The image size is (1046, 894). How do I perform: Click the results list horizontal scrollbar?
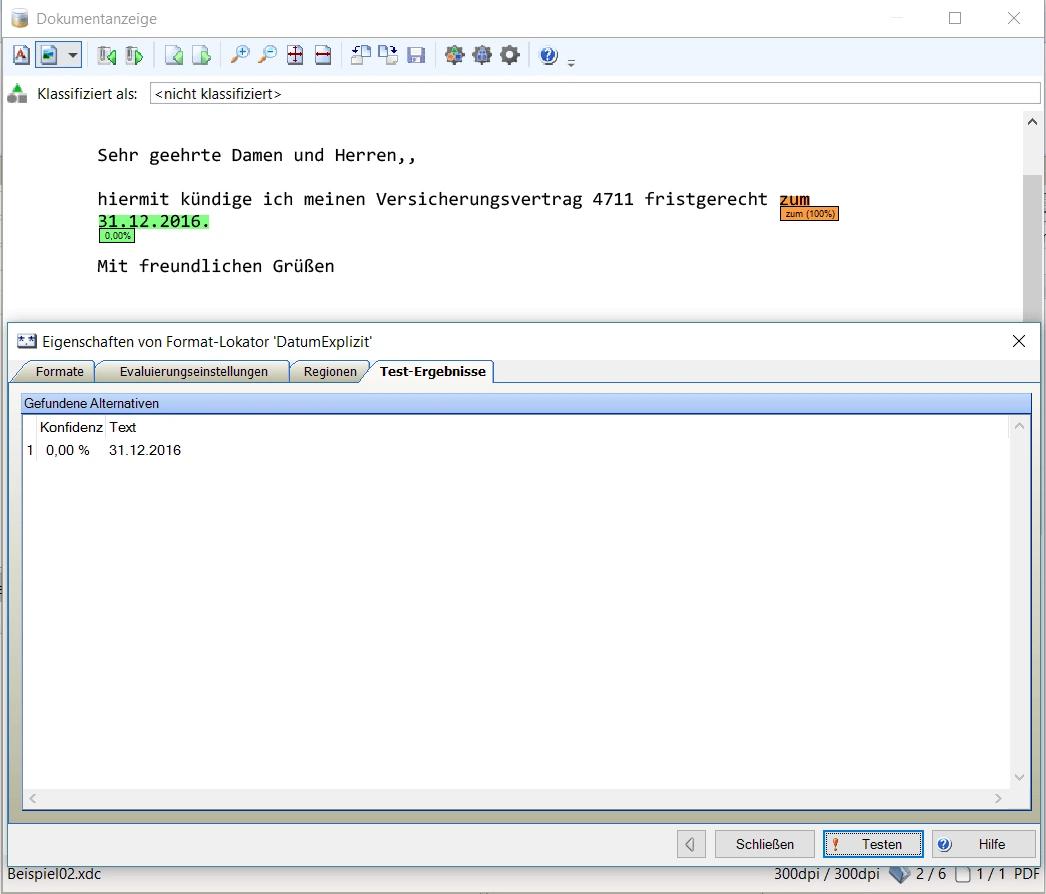pyautogui.click(x=515, y=798)
